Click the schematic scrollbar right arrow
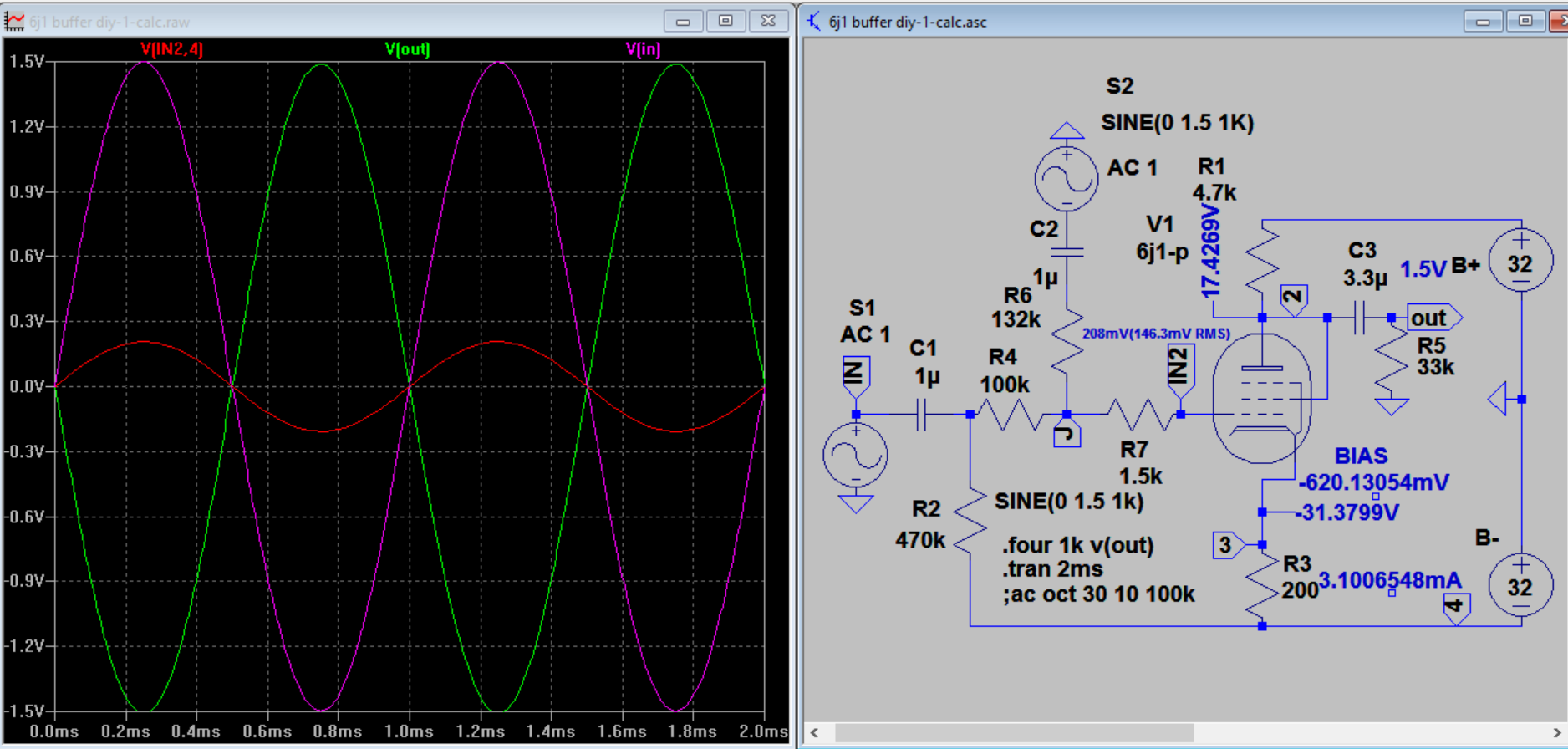 pos(1557,733)
